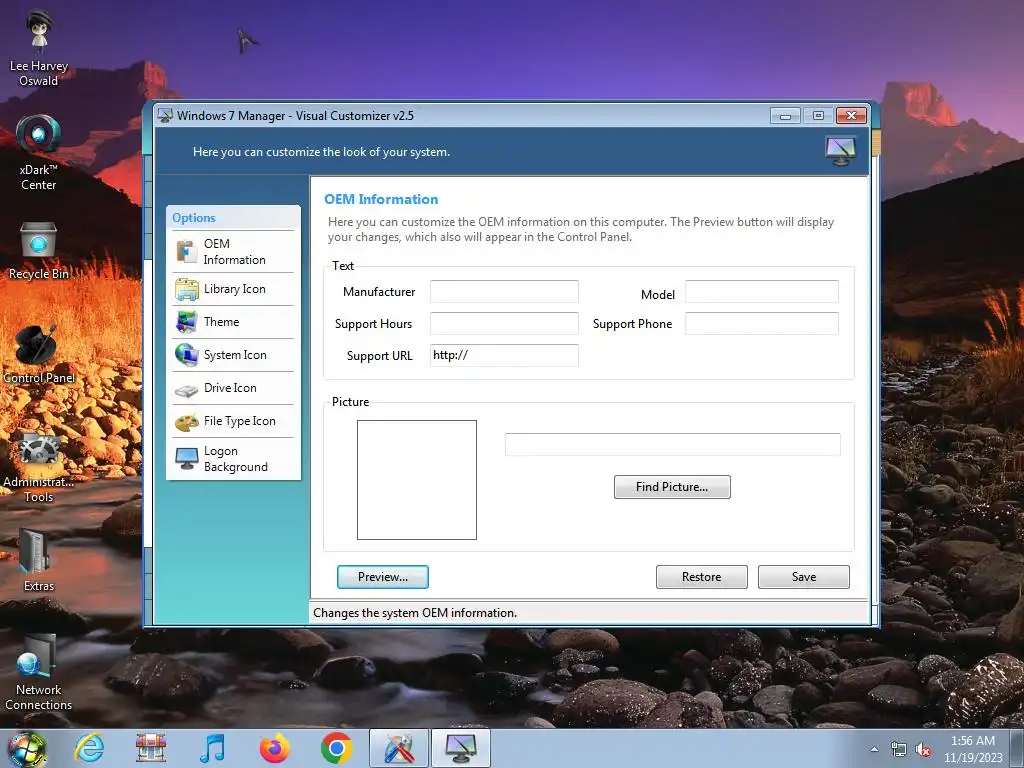Select the Theme option icon

pyautogui.click(x=187, y=322)
